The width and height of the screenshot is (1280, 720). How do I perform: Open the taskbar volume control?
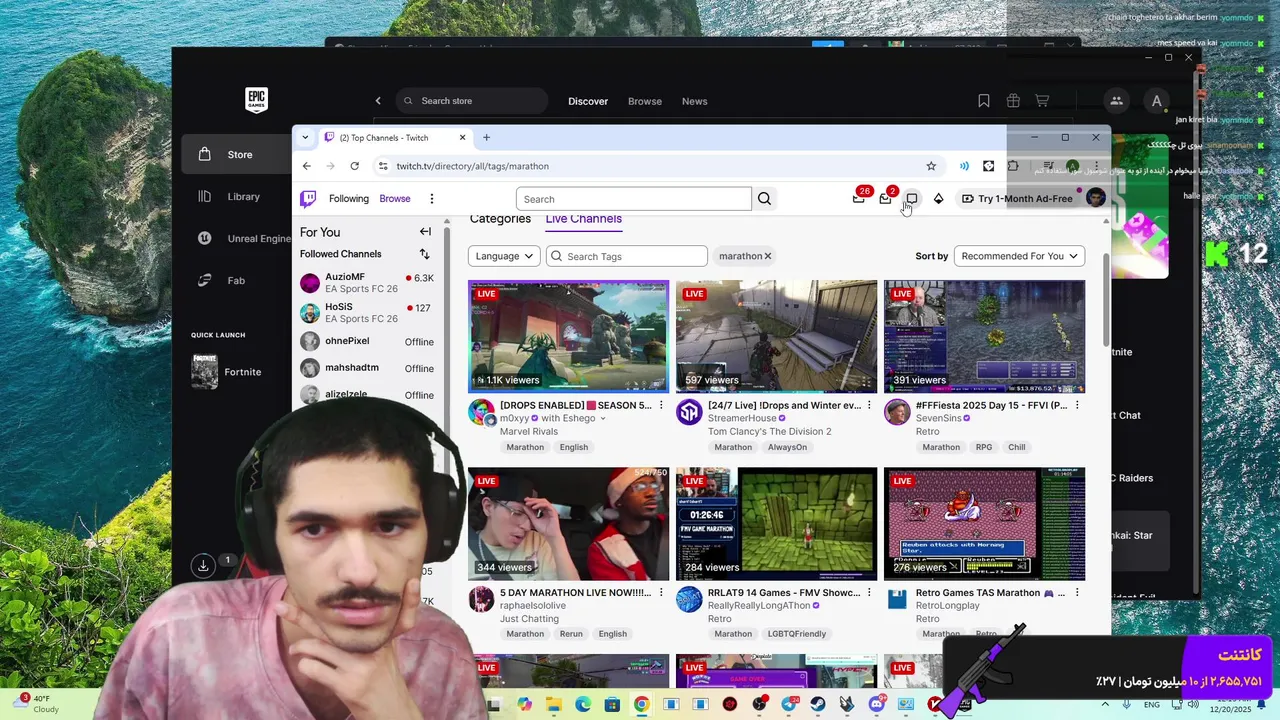1192,705
